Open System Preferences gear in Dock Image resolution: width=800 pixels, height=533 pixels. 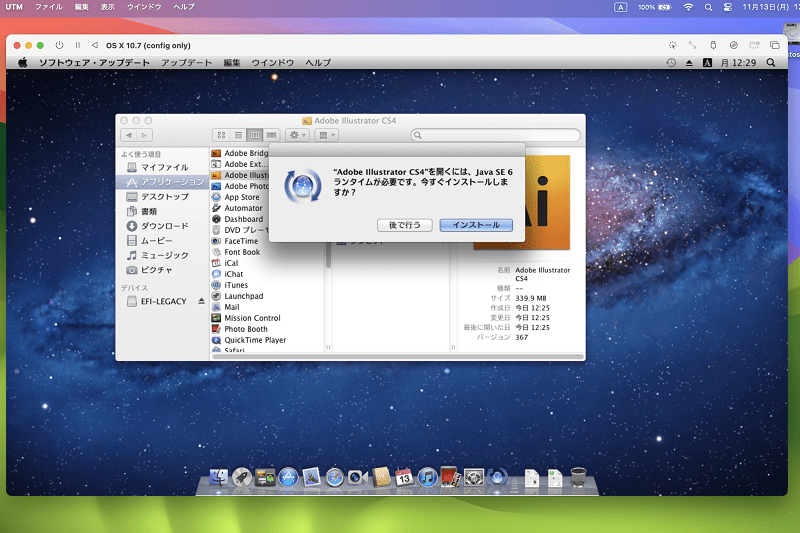474,477
